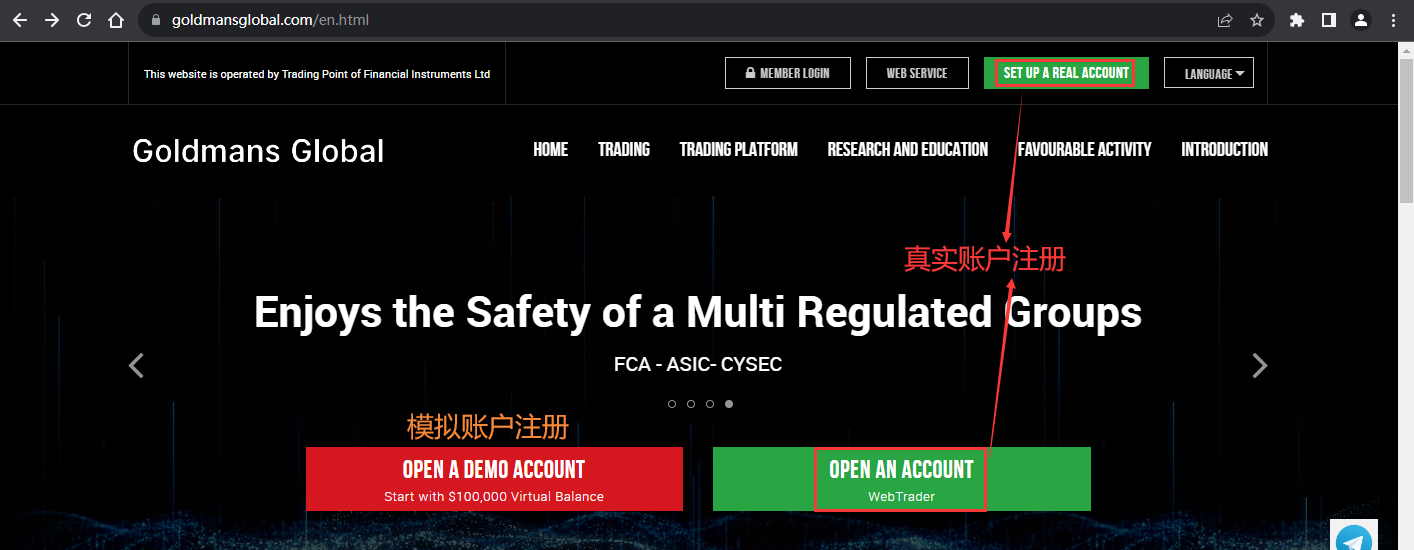Show next slide with right chevron

[x=1260, y=366]
